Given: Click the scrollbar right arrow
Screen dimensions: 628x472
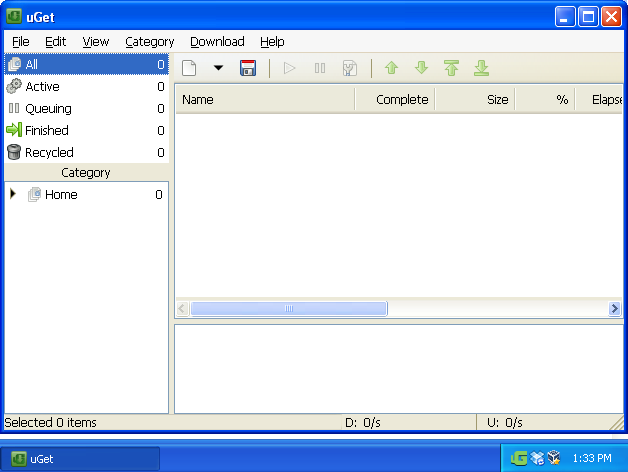Looking at the screenshot, I should (x=614, y=309).
